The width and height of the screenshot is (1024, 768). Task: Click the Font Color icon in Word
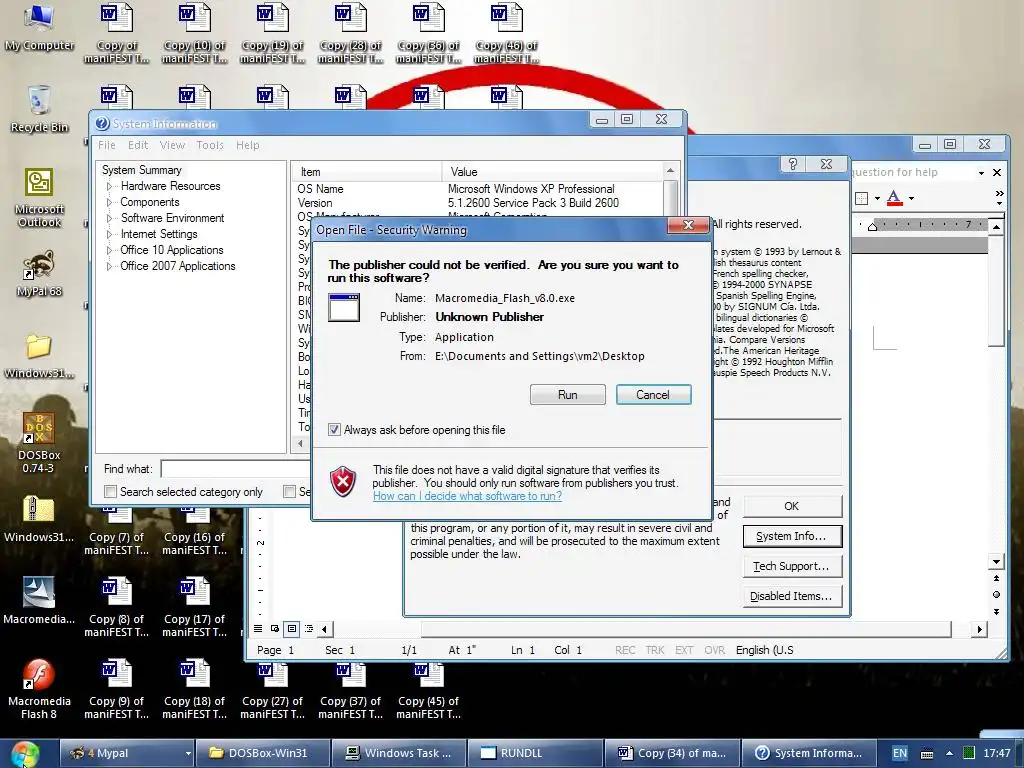click(x=894, y=198)
